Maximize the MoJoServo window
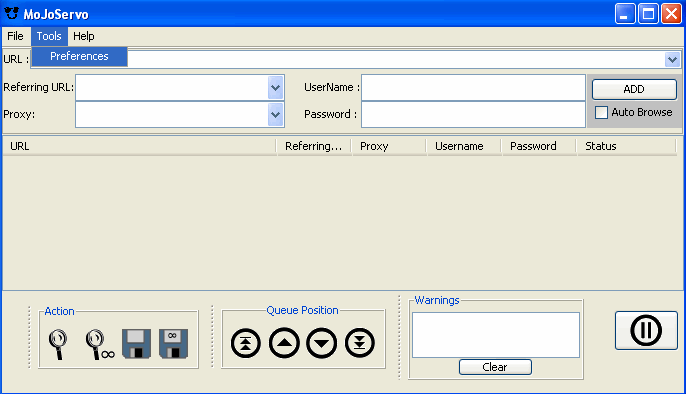This screenshot has width=686, height=394. 648,14
